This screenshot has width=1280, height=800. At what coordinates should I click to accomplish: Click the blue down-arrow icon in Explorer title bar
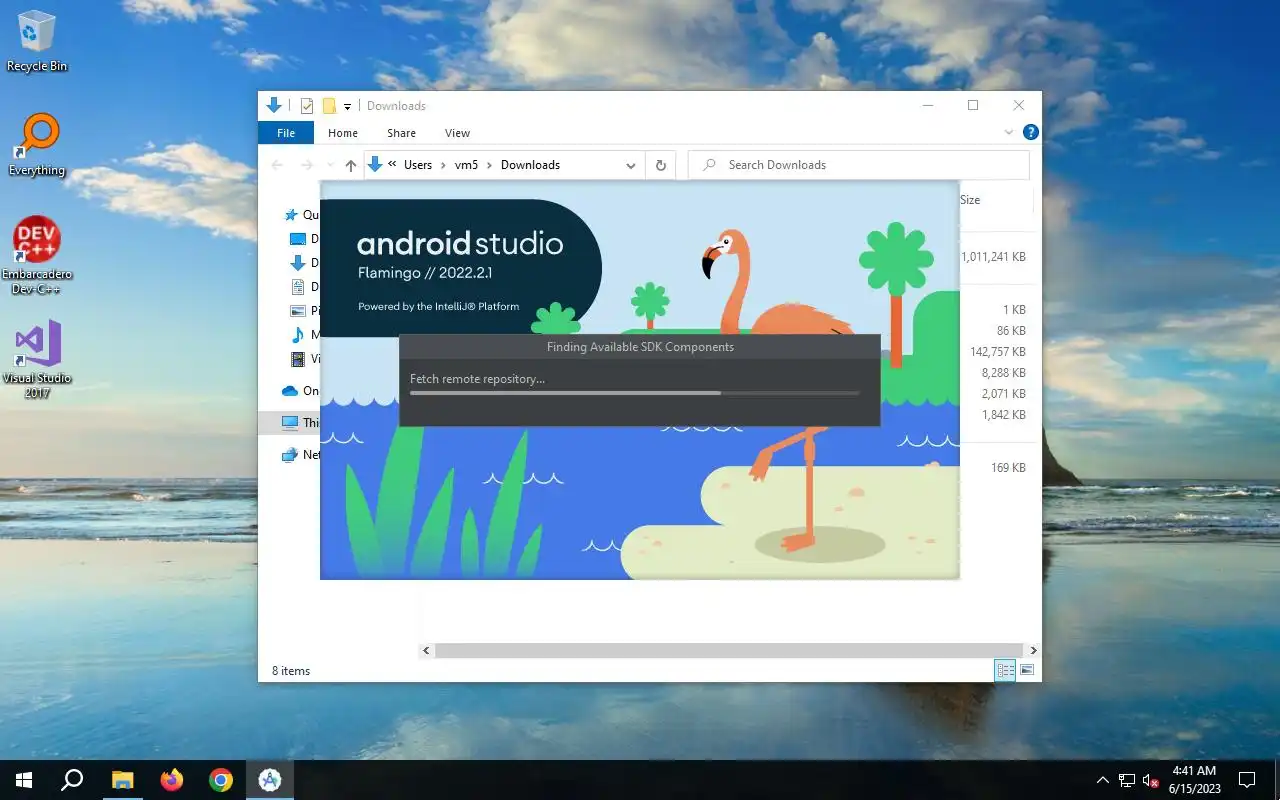273,105
